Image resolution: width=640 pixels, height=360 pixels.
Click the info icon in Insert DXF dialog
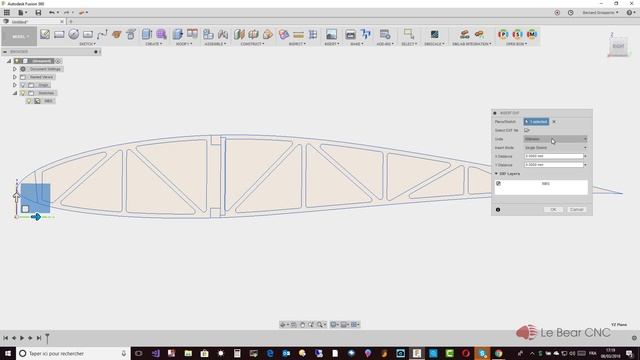[x=498, y=210]
